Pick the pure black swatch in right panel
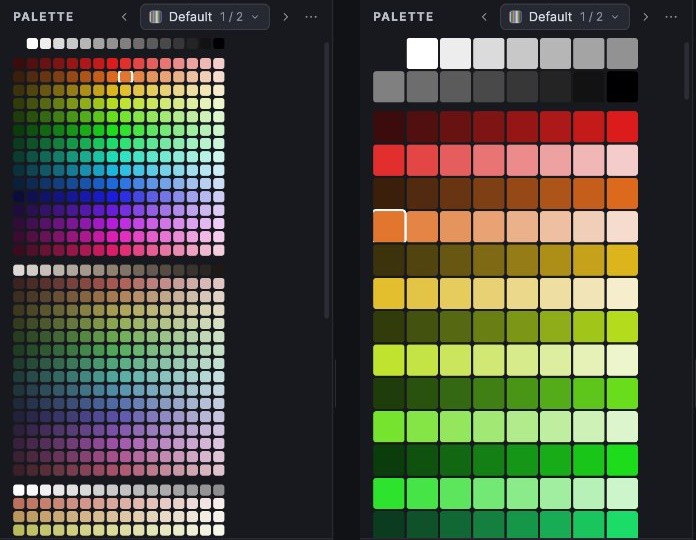 [x=622, y=87]
